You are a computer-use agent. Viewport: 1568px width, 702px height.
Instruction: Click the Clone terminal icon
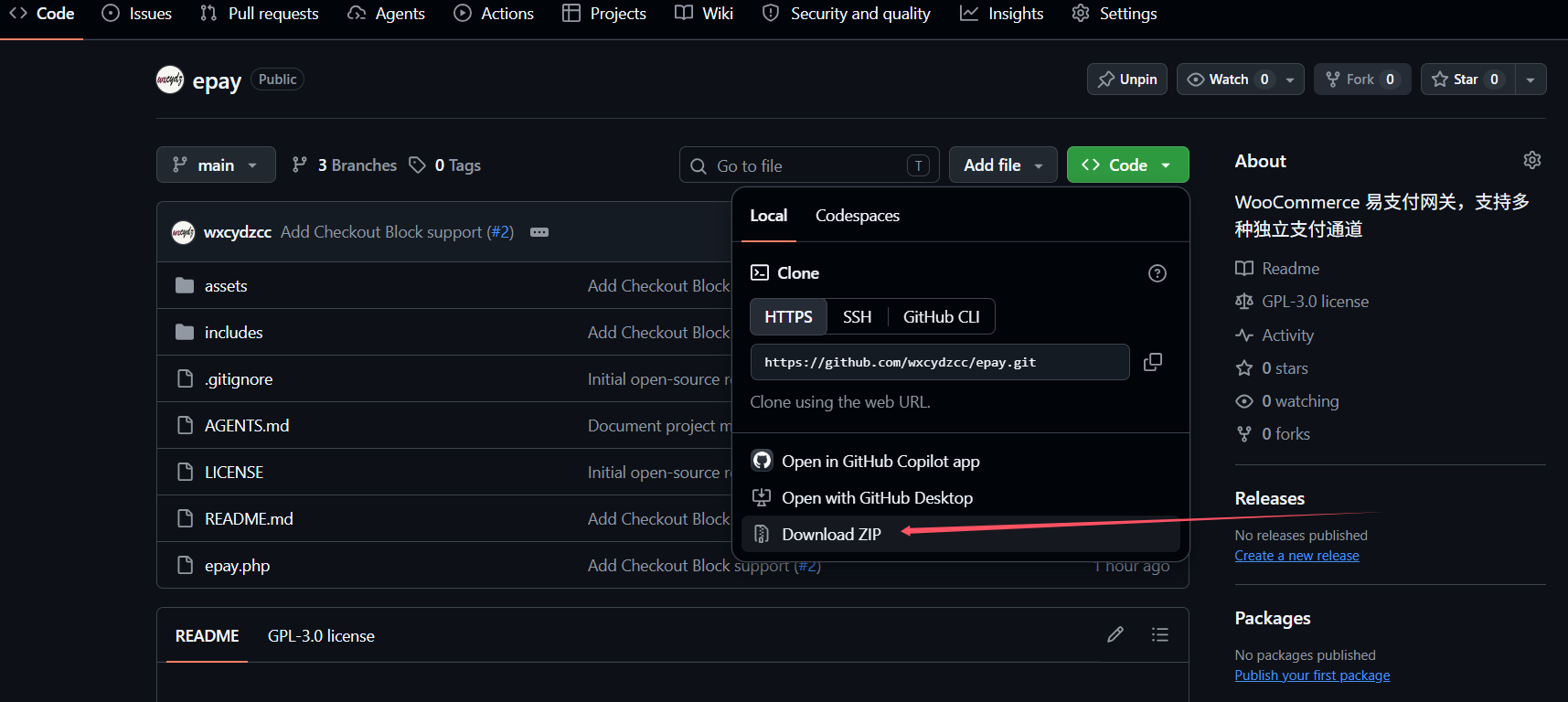tap(760, 272)
